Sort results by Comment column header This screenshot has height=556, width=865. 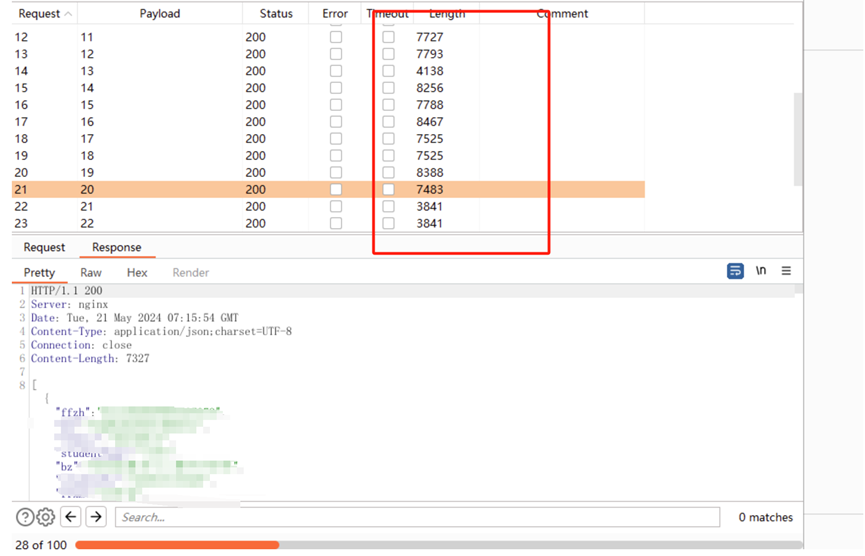(562, 14)
